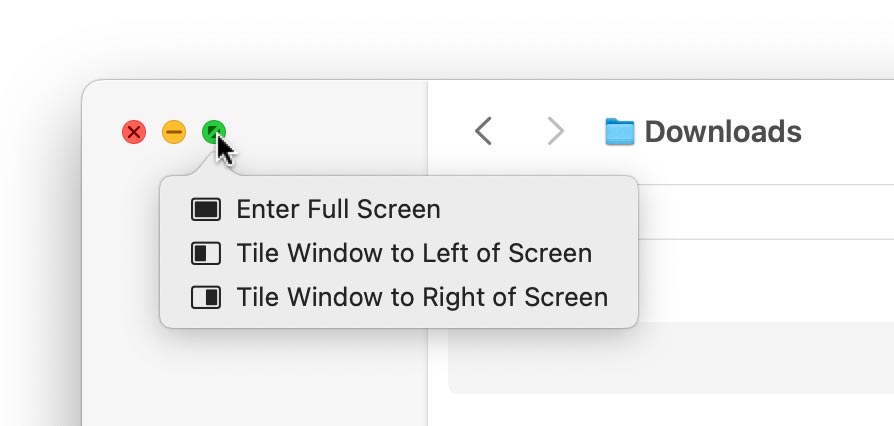Go back using the left chevron
This screenshot has height=426, width=894.
pos(484,131)
